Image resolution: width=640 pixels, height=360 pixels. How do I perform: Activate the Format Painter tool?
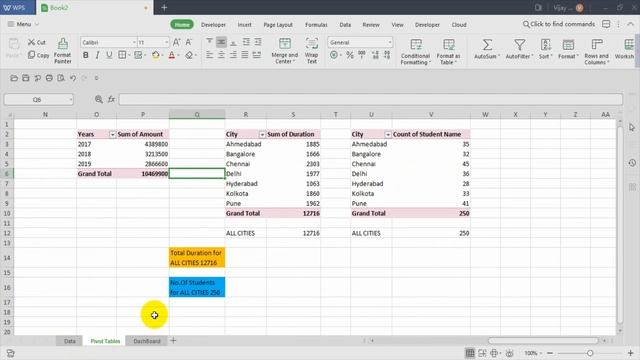coord(62,51)
